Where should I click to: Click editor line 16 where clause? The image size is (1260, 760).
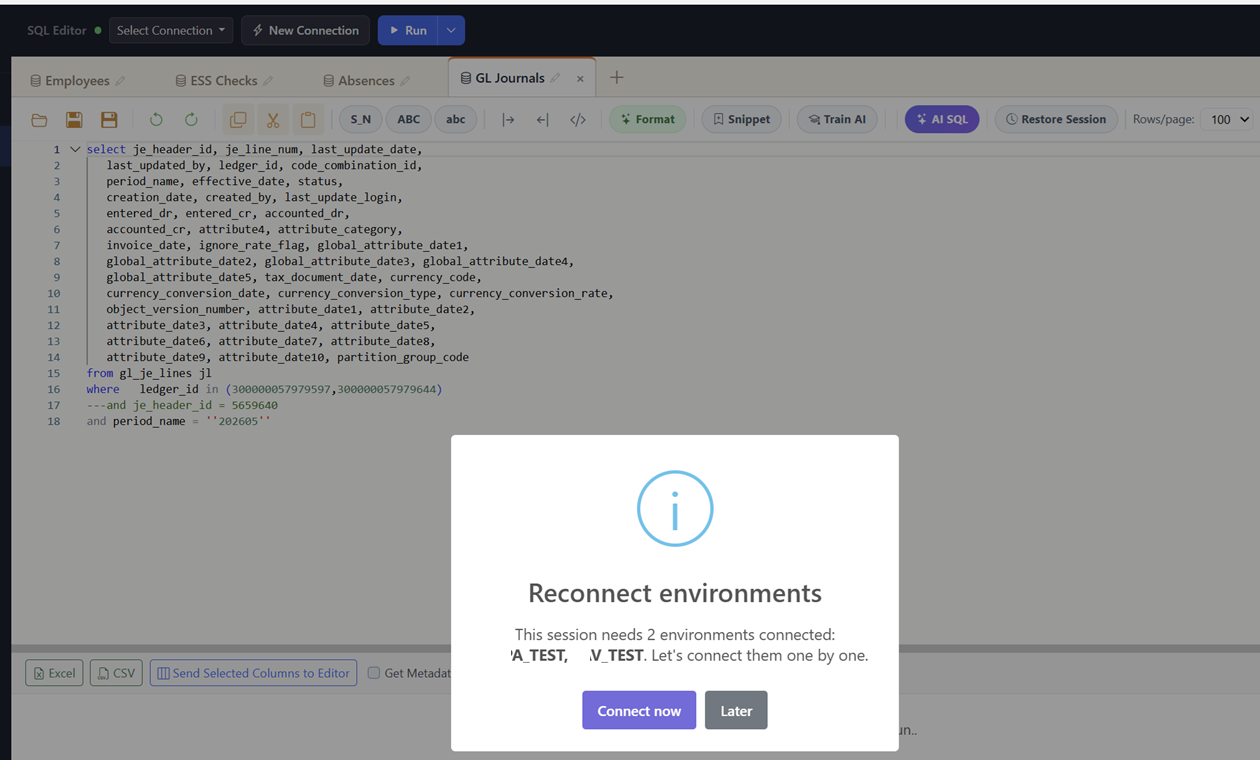264,389
